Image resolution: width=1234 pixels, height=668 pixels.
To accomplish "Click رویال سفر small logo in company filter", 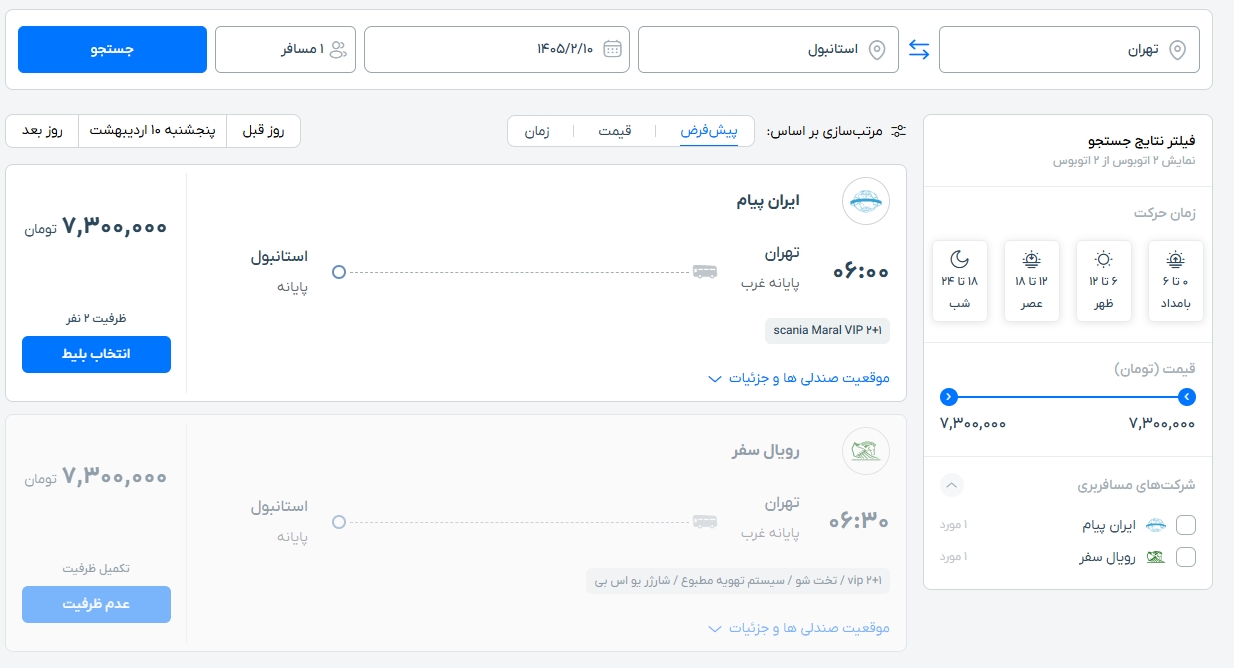I will (1155, 557).
